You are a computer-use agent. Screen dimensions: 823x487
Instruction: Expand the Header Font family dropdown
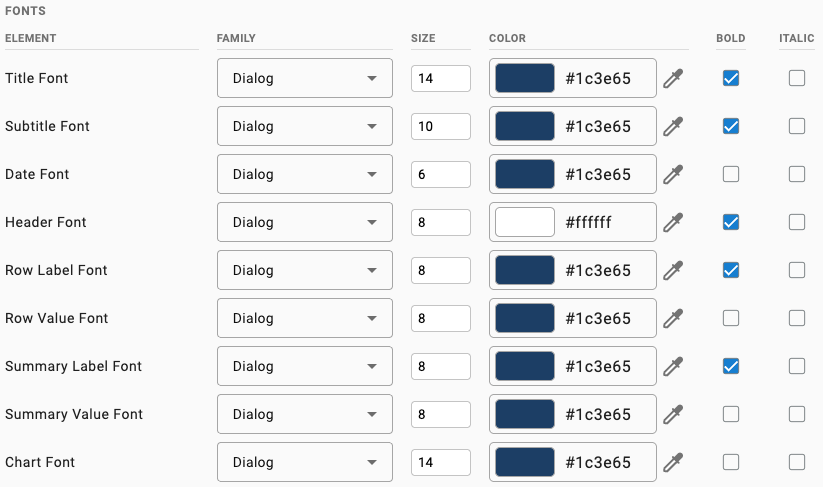pos(305,223)
